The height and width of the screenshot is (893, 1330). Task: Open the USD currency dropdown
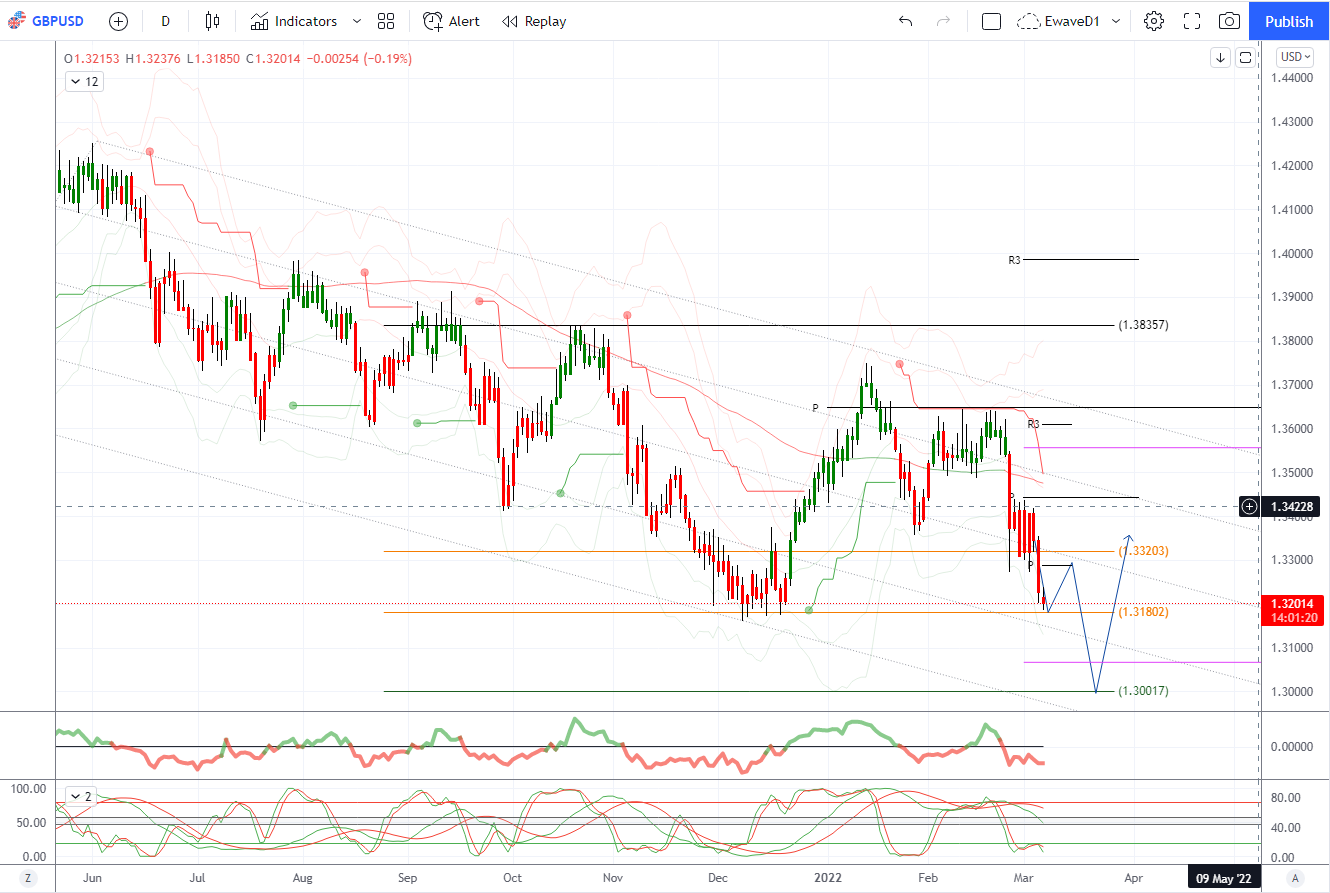(x=1296, y=57)
